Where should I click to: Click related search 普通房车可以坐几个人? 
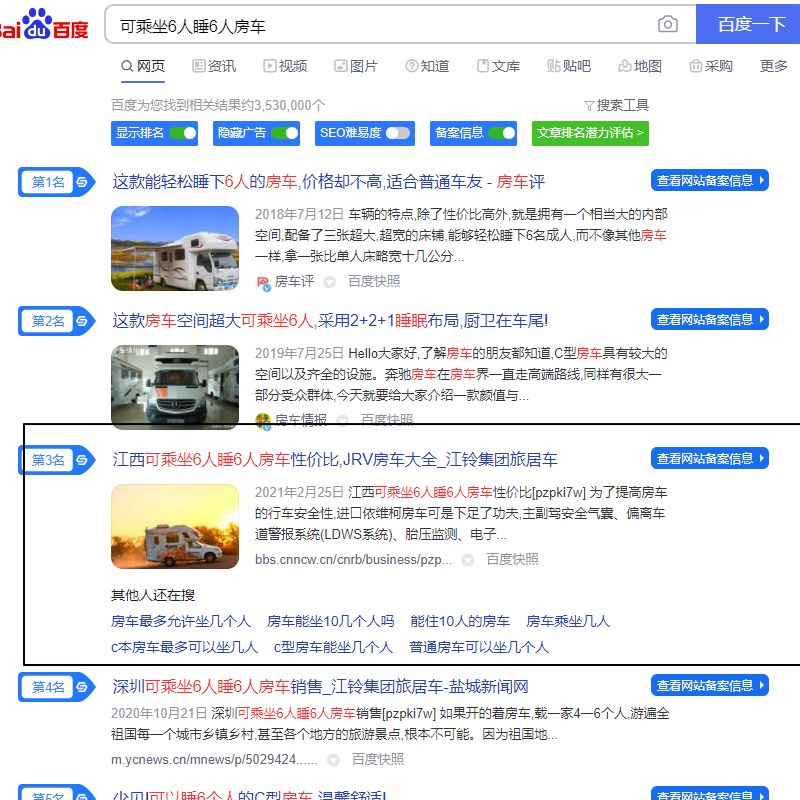click(479, 647)
